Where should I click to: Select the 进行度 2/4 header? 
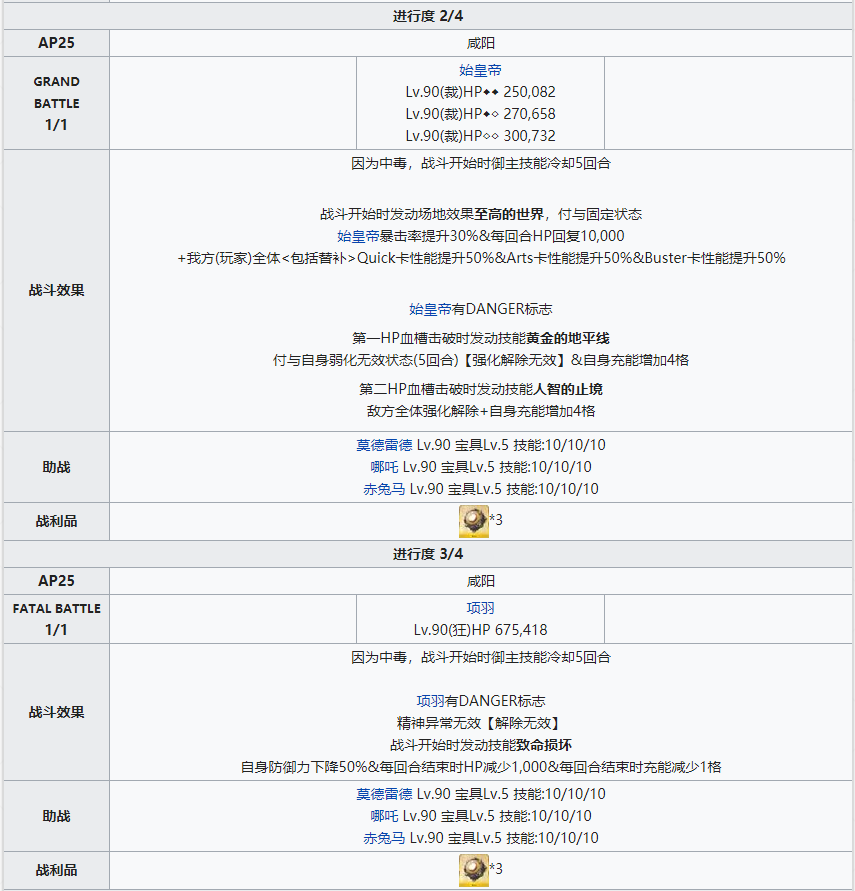click(x=428, y=16)
